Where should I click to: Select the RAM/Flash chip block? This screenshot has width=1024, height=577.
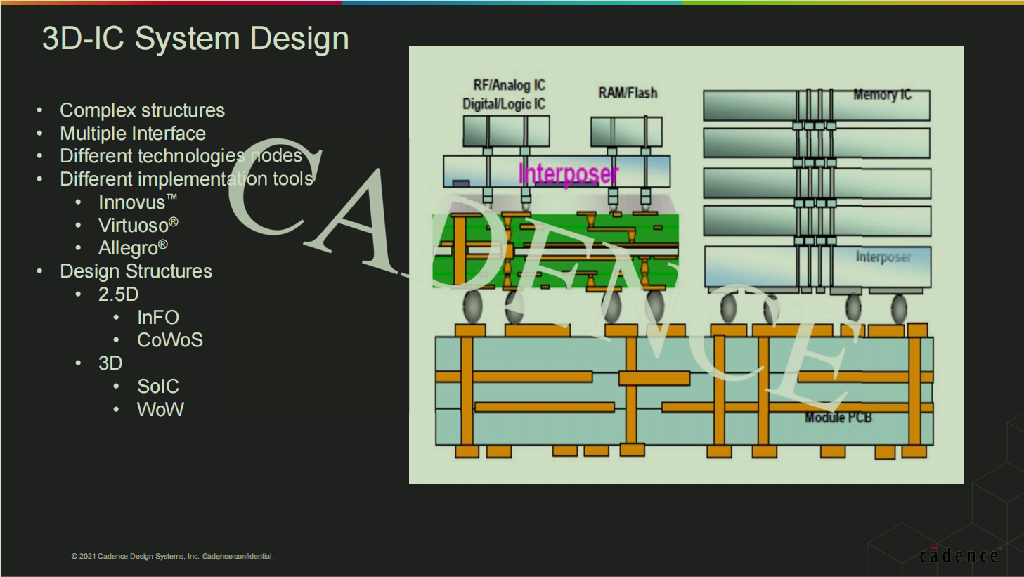(x=626, y=132)
